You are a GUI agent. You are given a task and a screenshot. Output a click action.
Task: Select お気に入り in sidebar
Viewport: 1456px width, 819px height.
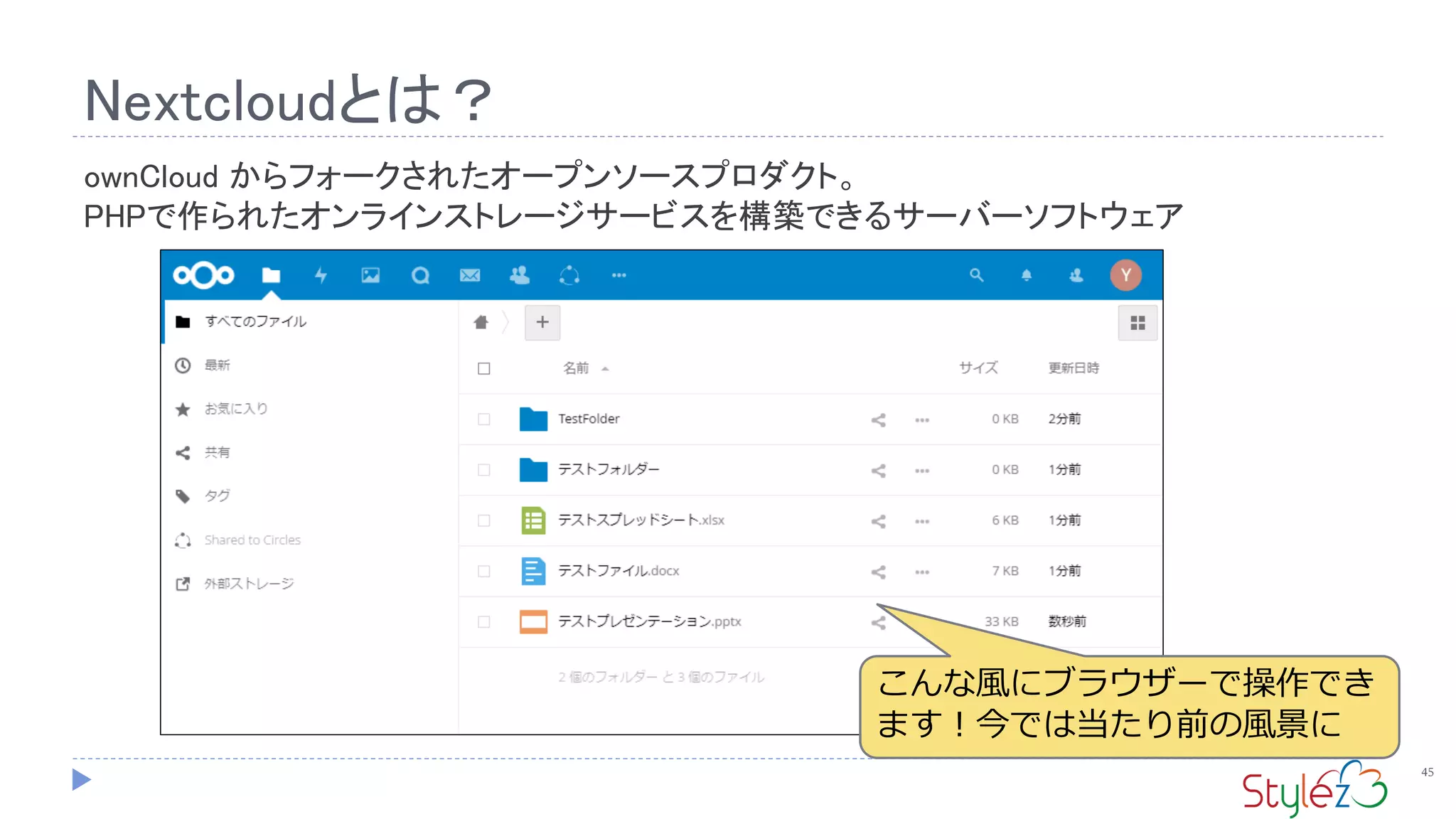pyautogui.click(x=311, y=409)
